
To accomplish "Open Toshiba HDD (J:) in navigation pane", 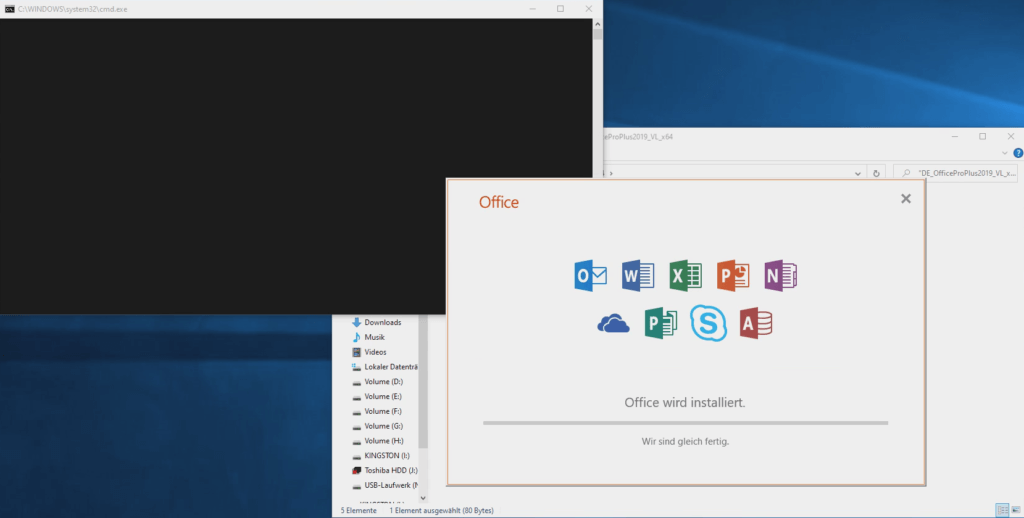I will 389,470.
